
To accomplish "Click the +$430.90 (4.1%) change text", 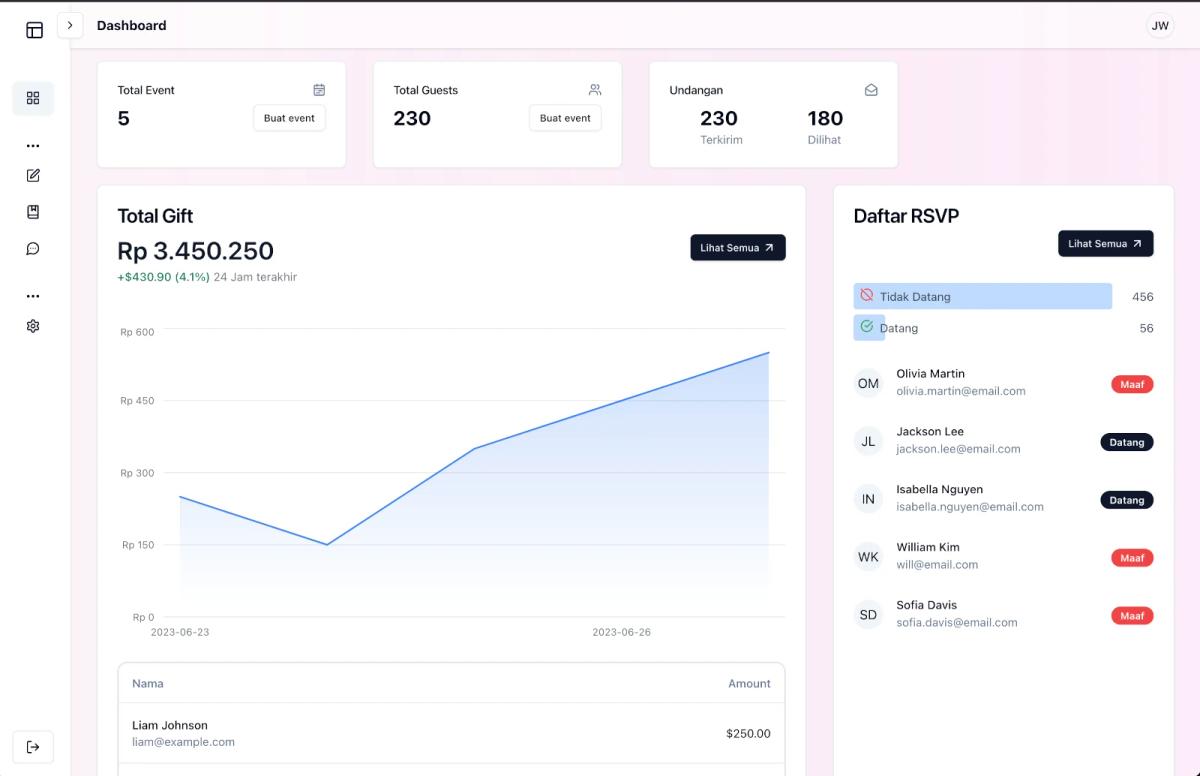I will point(163,277).
